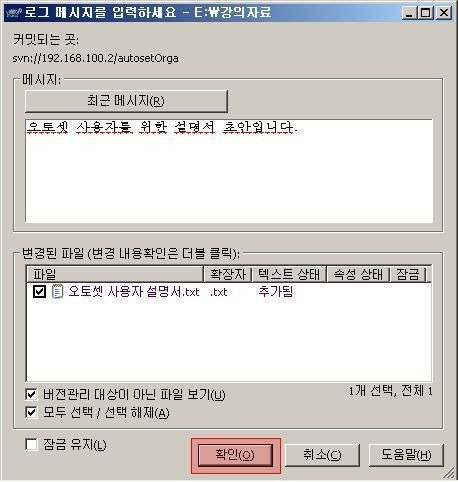Minimize the commit dialog window
458x482 pixels.
409,13
